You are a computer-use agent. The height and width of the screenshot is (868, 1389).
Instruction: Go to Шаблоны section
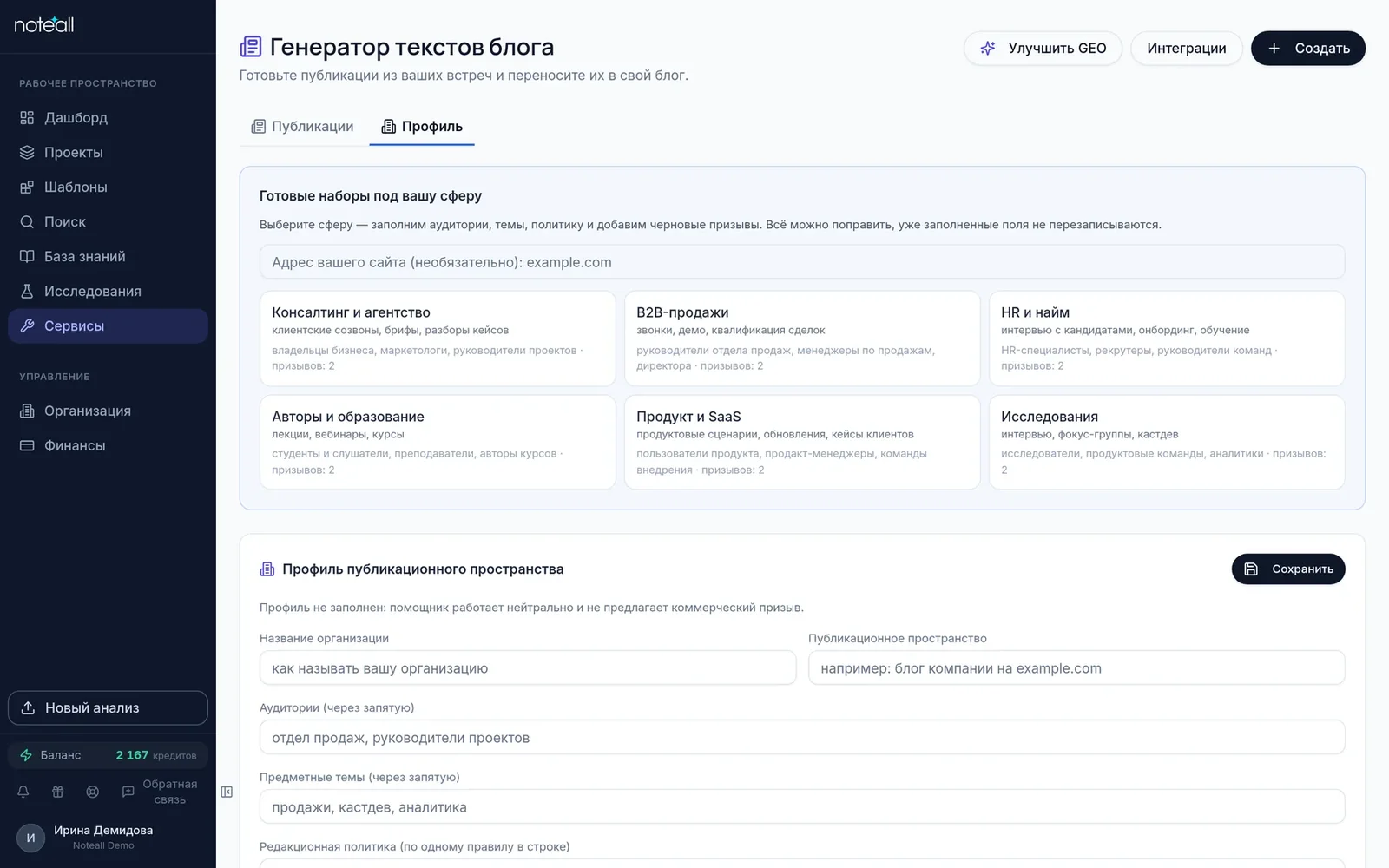(x=108, y=187)
